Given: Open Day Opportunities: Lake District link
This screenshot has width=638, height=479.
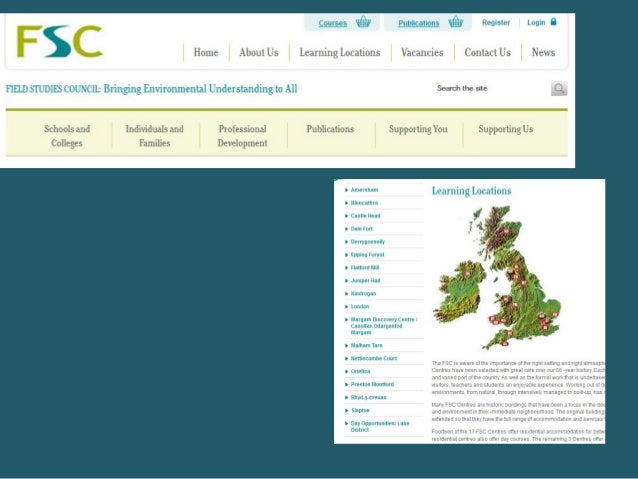Looking at the screenshot, I should [380, 427].
